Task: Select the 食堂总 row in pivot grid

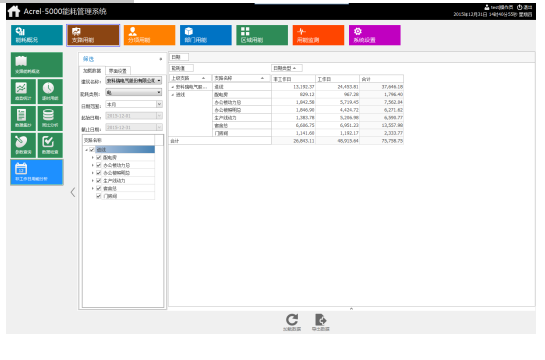Action: coord(242,125)
